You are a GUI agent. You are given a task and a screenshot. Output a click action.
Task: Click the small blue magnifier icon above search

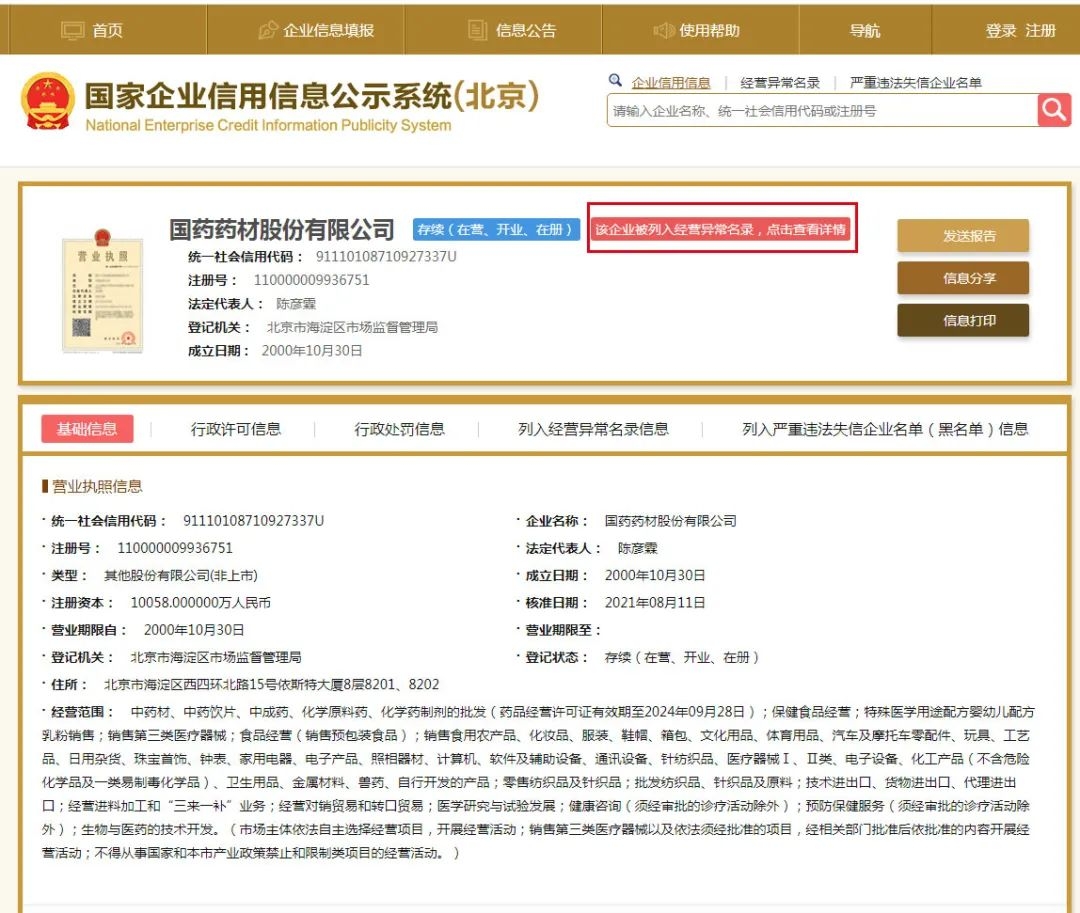pos(615,81)
